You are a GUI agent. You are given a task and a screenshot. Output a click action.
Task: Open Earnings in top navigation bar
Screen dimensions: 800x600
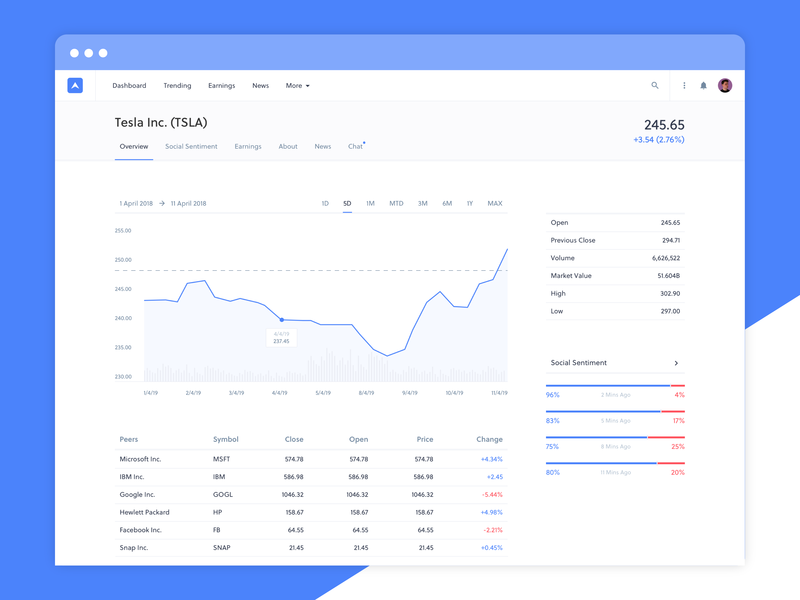click(x=221, y=86)
